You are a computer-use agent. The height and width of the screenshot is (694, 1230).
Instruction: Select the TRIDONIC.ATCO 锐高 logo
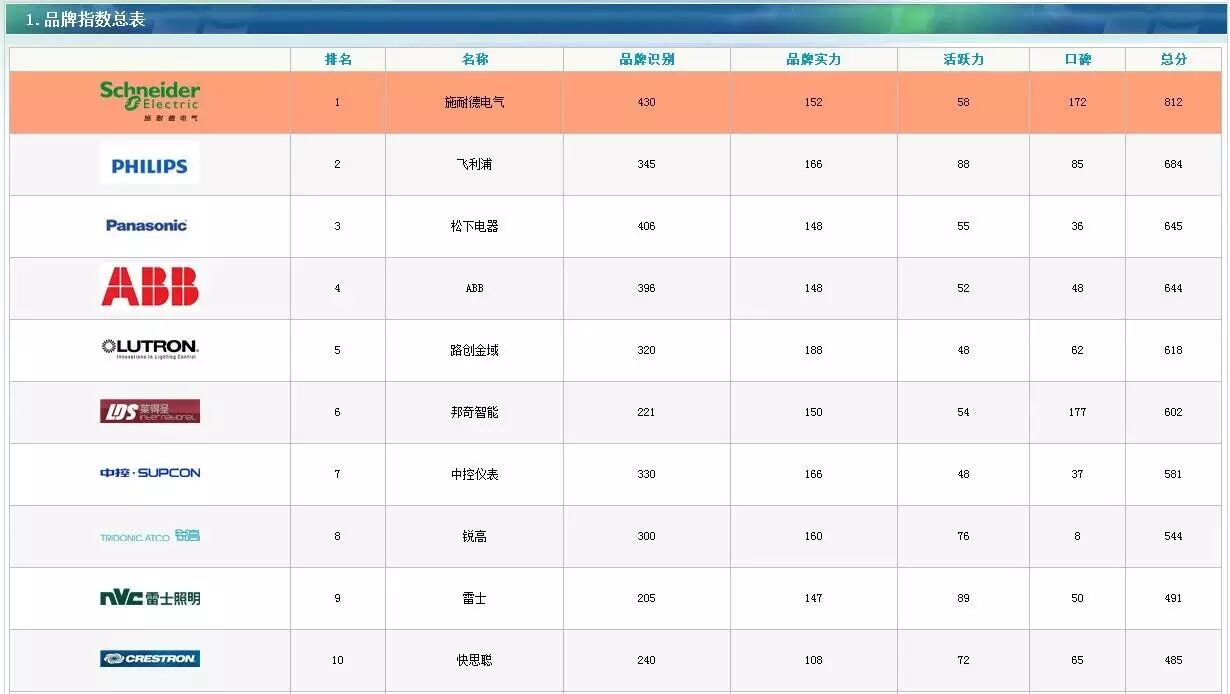click(x=148, y=536)
